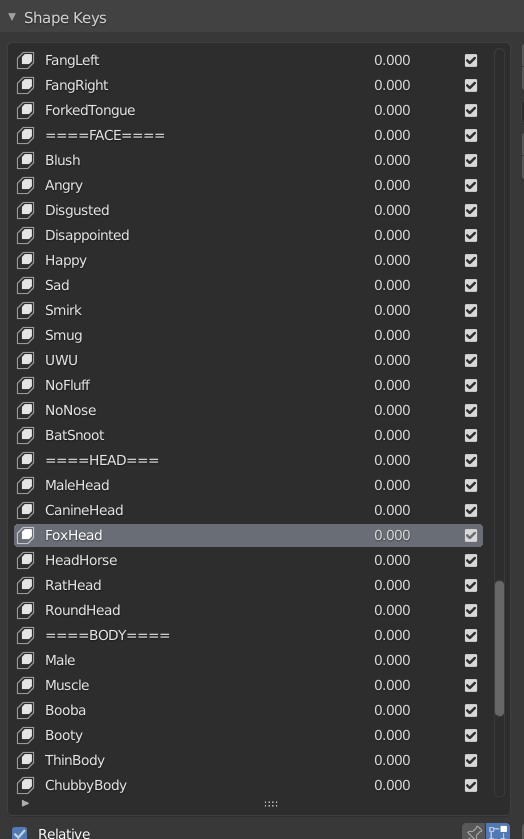
Task: Select the ForkedTongue shape key
Action: pyautogui.click(x=248, y=110)
